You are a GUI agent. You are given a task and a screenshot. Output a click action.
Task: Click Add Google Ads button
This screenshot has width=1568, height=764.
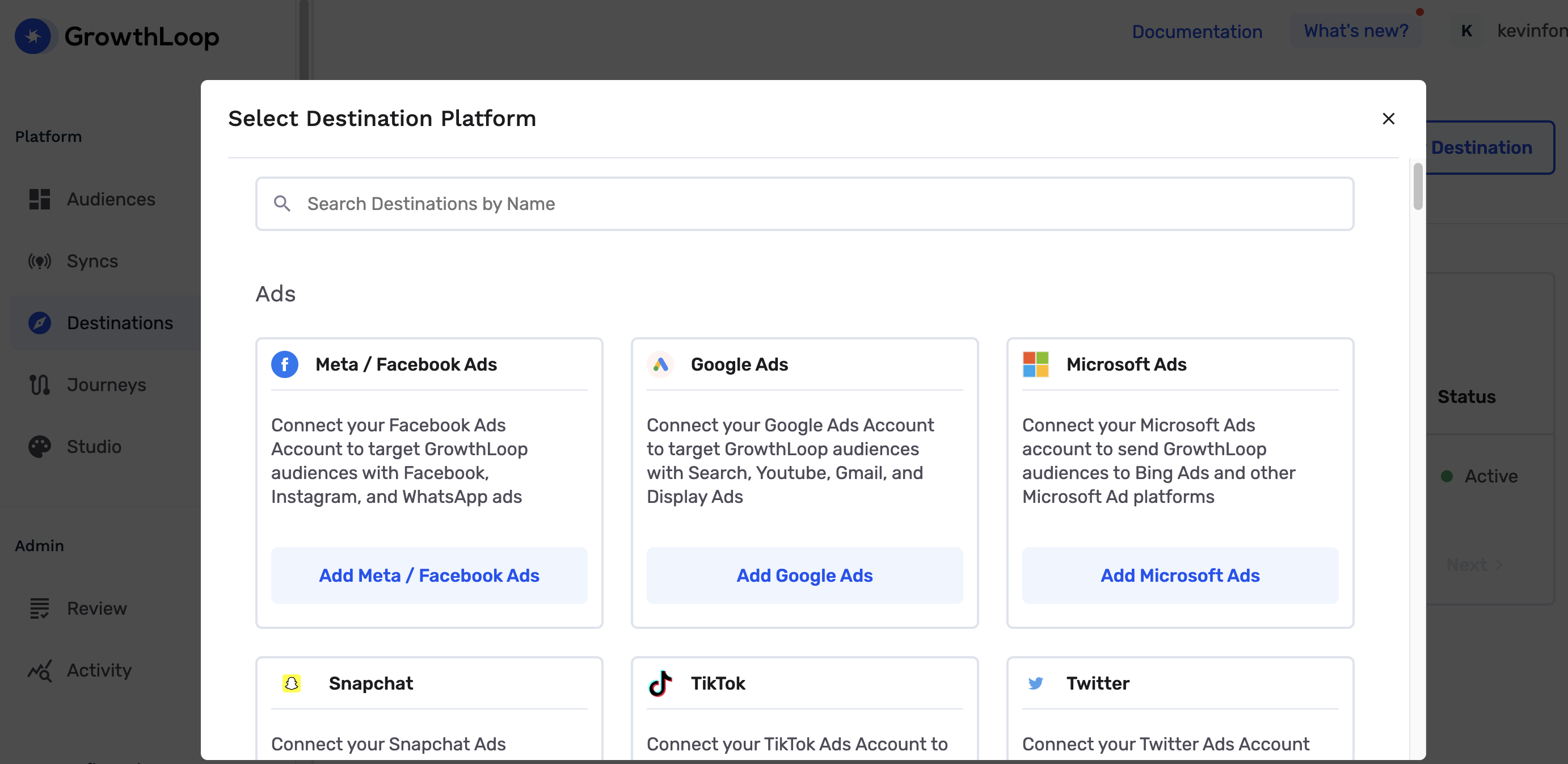tap(804, 575)
